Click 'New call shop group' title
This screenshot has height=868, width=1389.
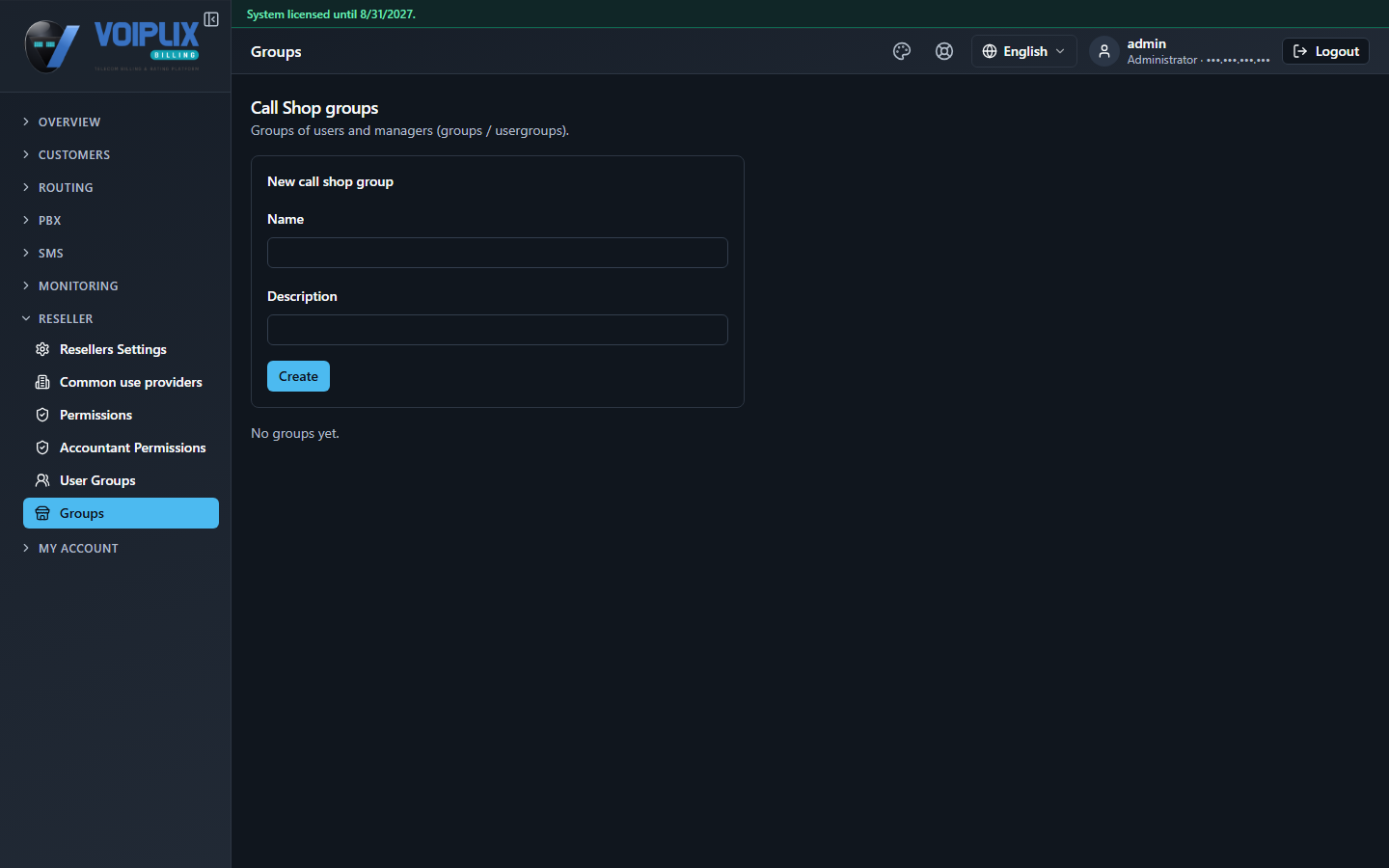tap(330, 181)
